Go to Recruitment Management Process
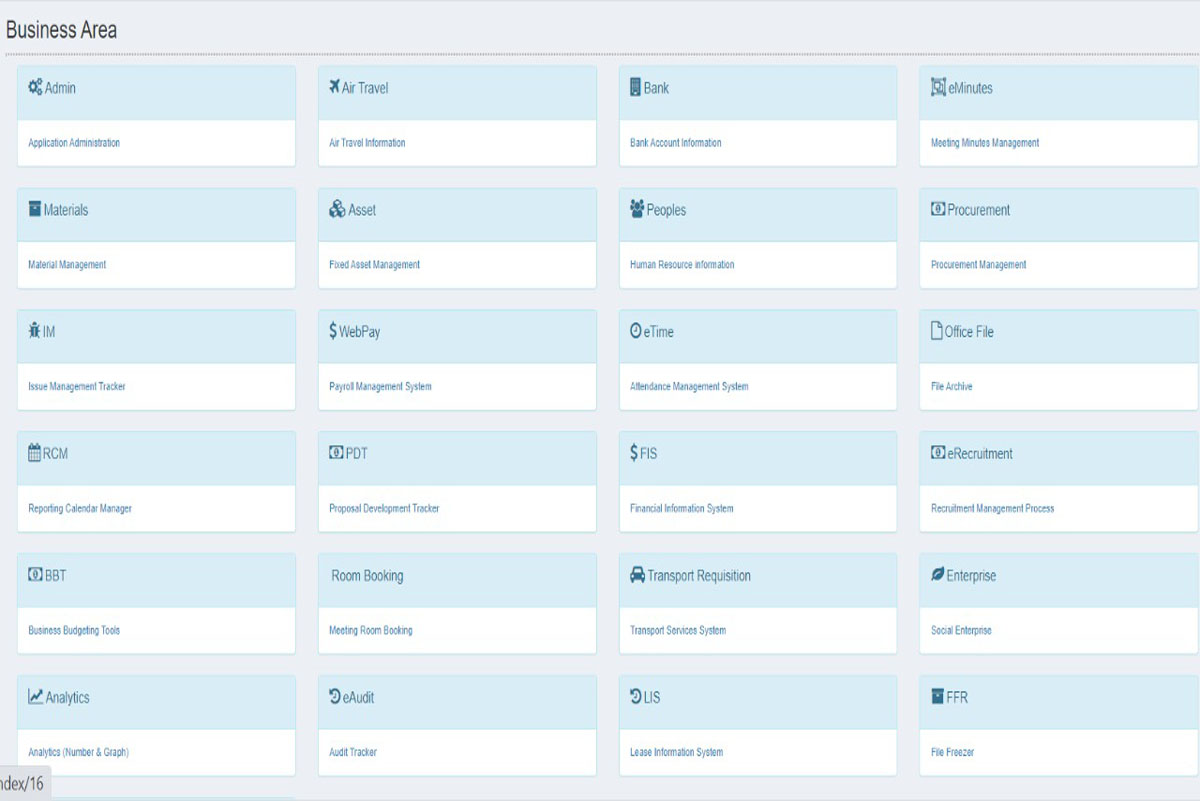Image resolution: width=1200 pixels, height=801 pixels. coord(992,509)
